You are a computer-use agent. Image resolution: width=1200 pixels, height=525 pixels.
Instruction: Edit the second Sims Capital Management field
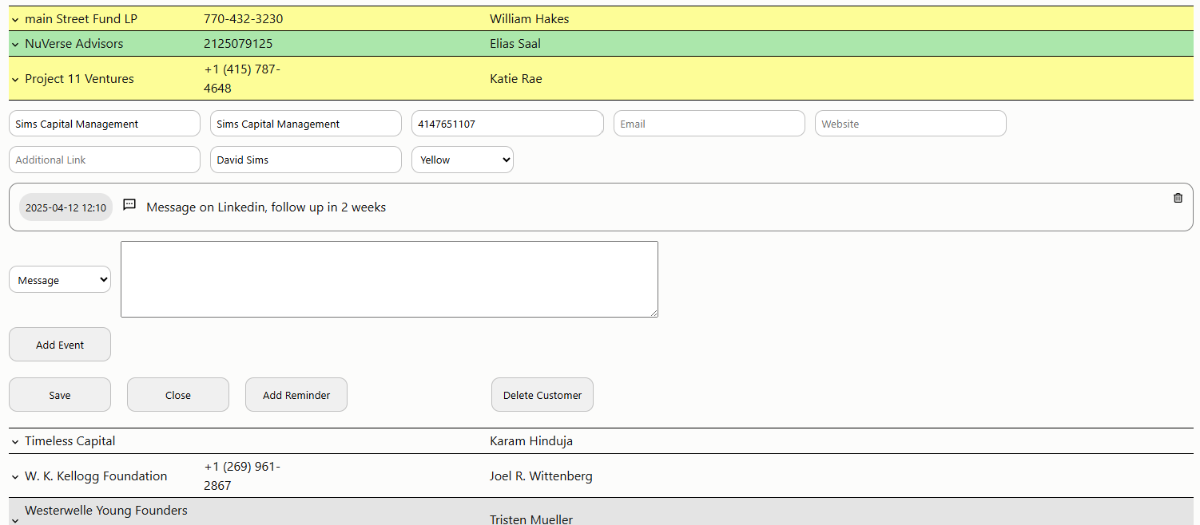click(306, 124)
